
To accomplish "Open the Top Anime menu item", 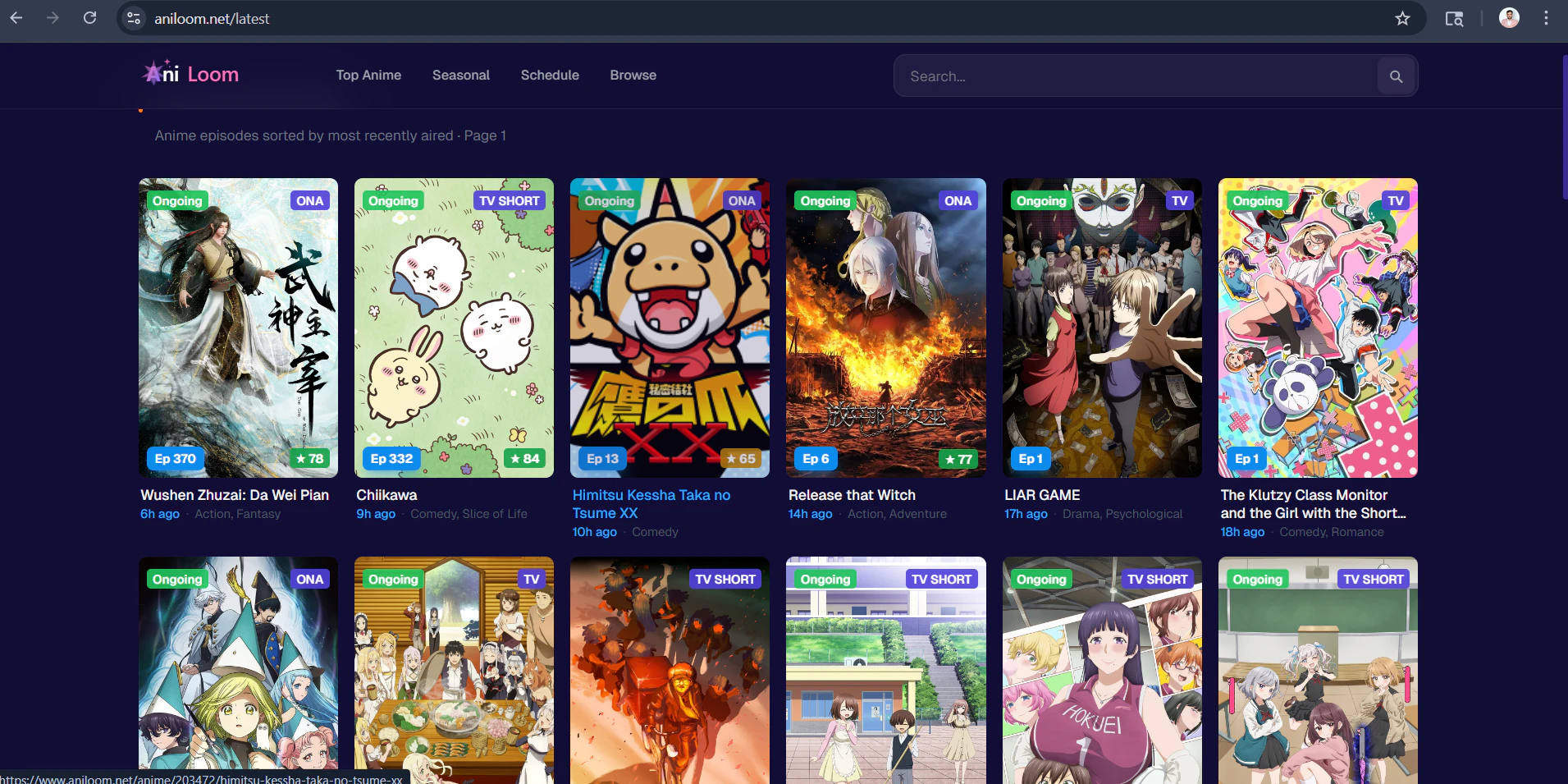I will [368, 75].
